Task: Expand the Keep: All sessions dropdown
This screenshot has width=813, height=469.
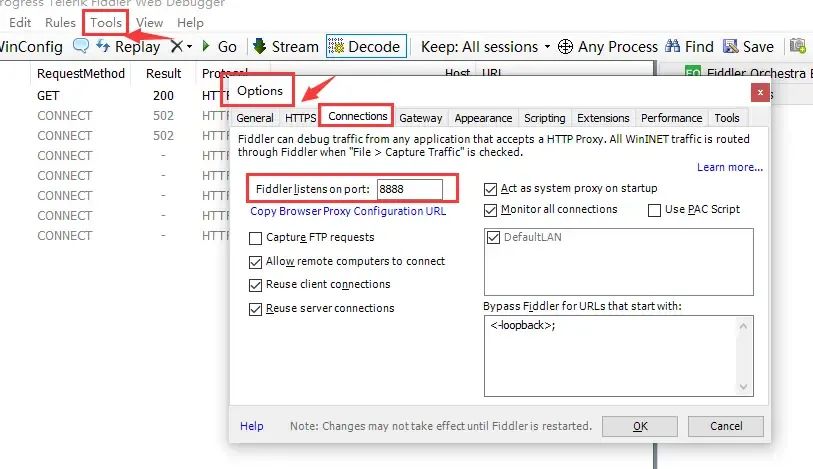Action: (x=547, y=46)
